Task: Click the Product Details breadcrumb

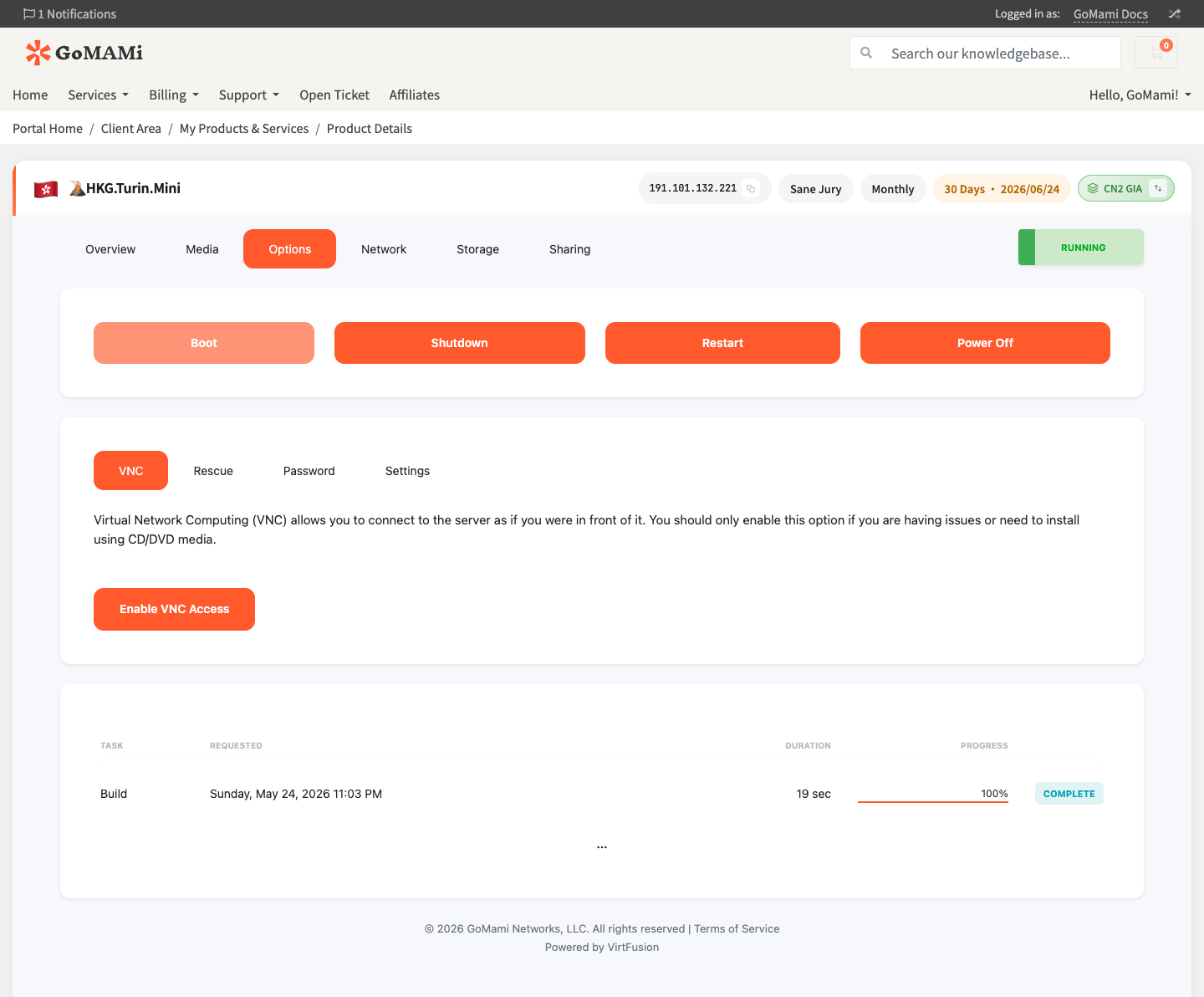Action: tap(370, 129)
